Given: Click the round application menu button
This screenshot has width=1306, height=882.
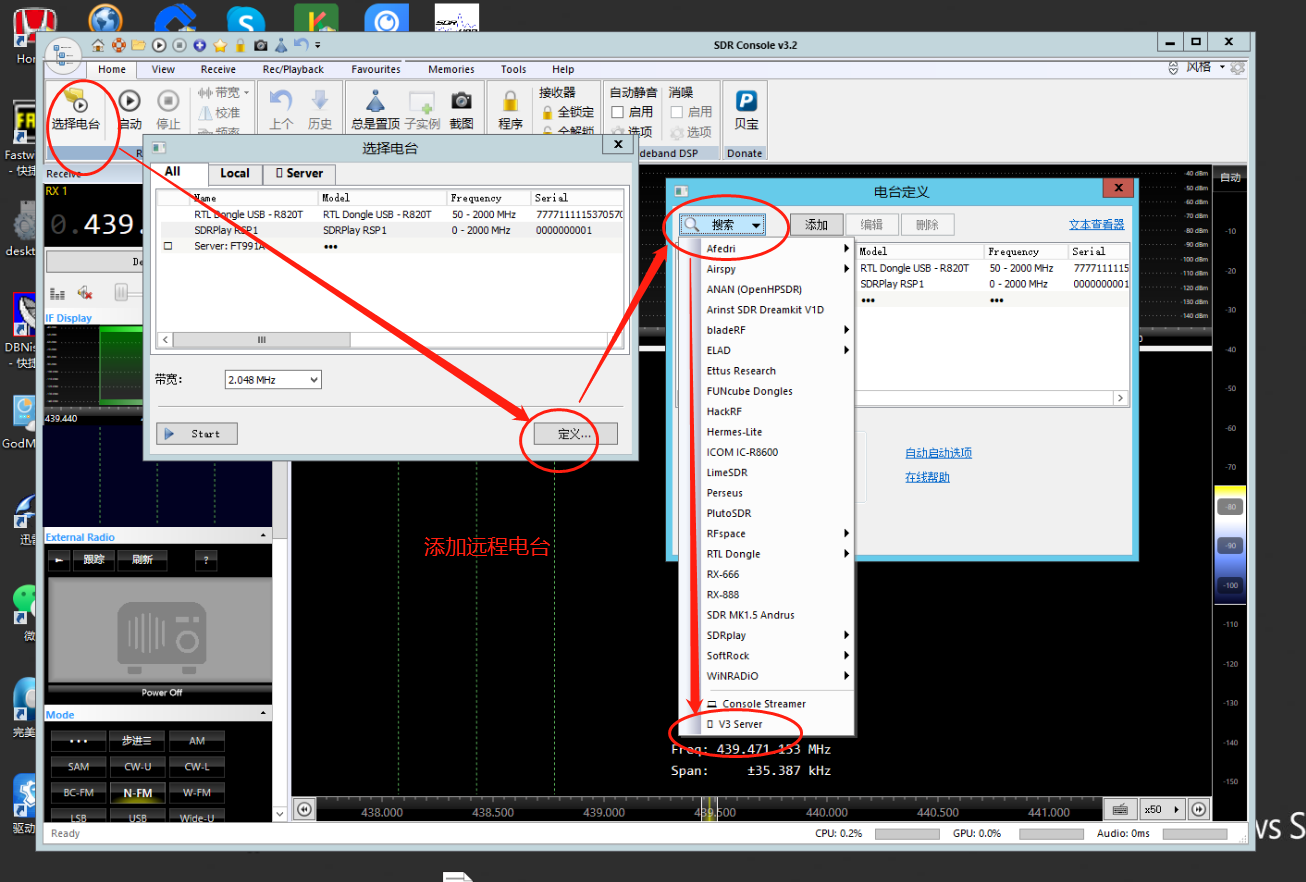Looking at the screenshot, I should coord(63,55).
